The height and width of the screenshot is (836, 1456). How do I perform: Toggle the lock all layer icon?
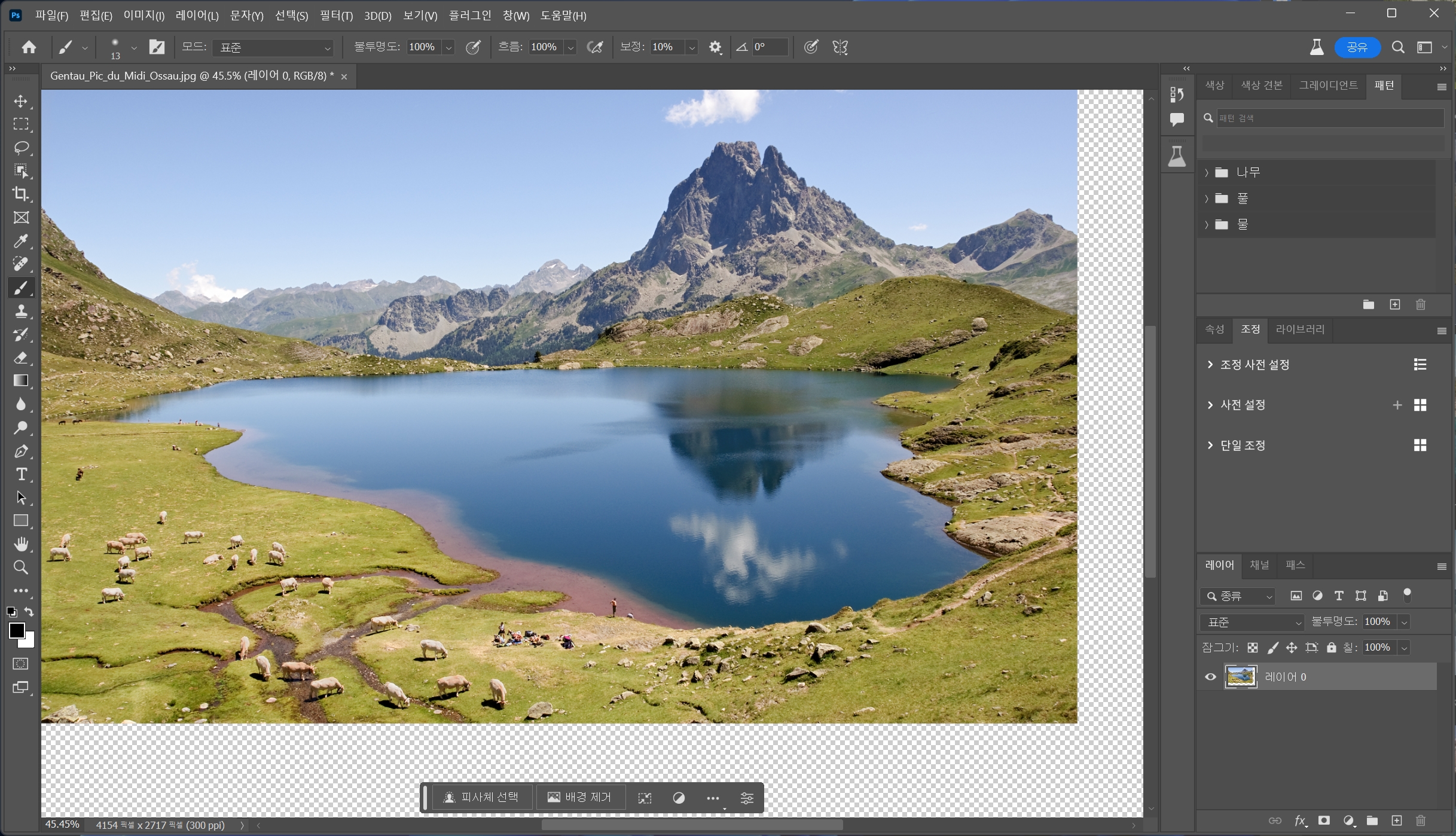pos(1331,648)
